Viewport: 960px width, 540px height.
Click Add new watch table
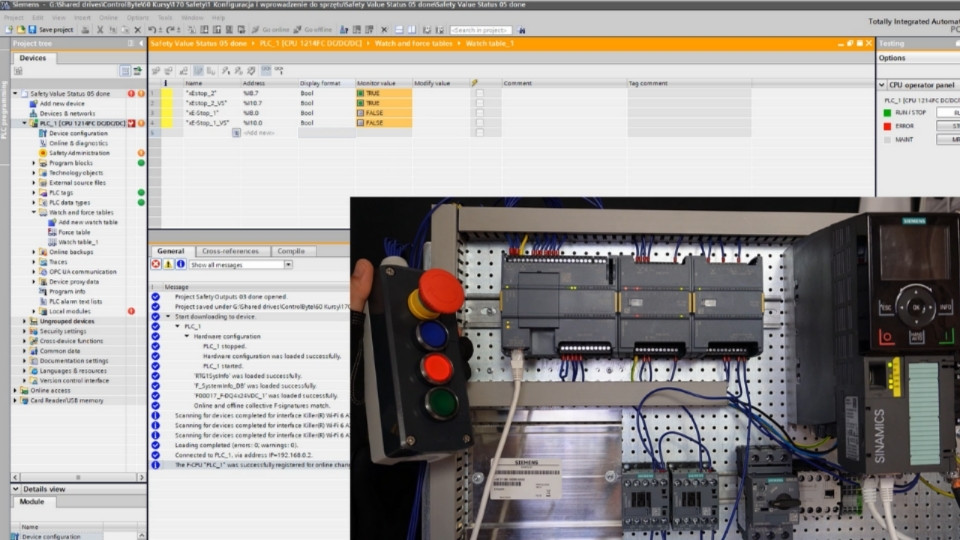click(87, 222)
